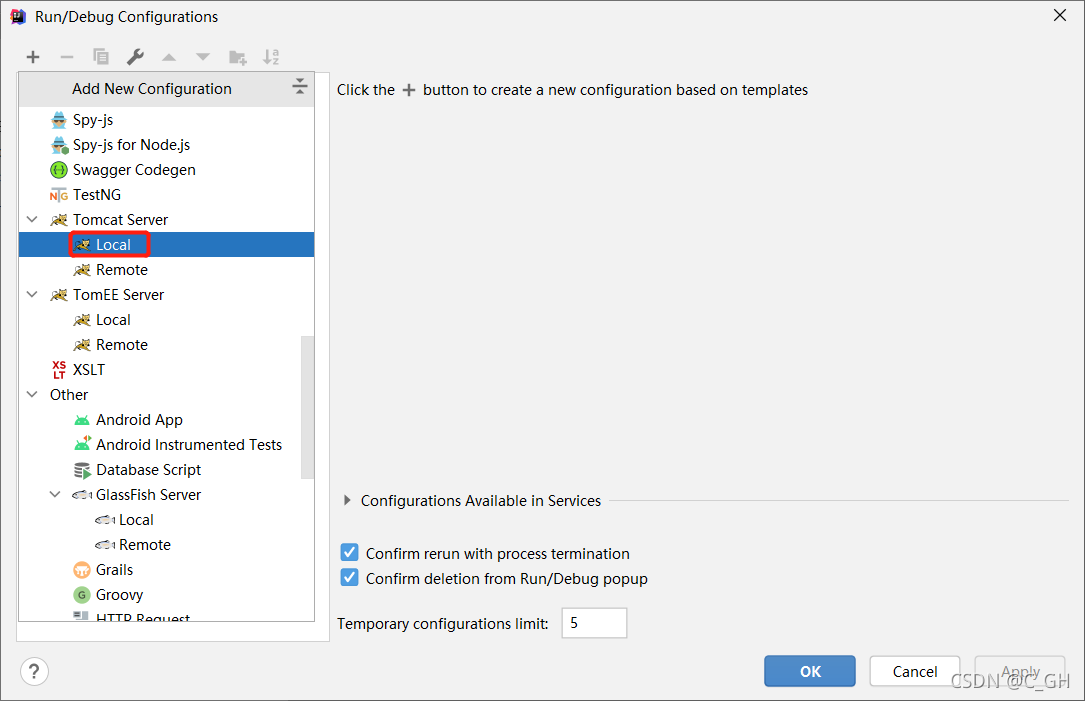Click the Copy Configuration toolbar icon

[101, 57]
